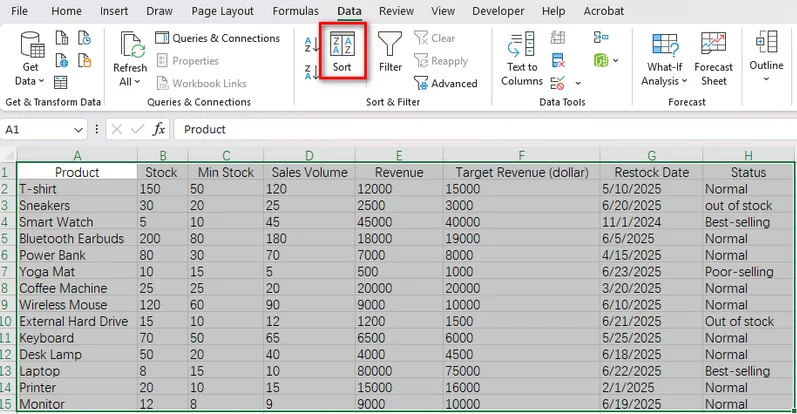Open the Developer tab

click(498, 11)
